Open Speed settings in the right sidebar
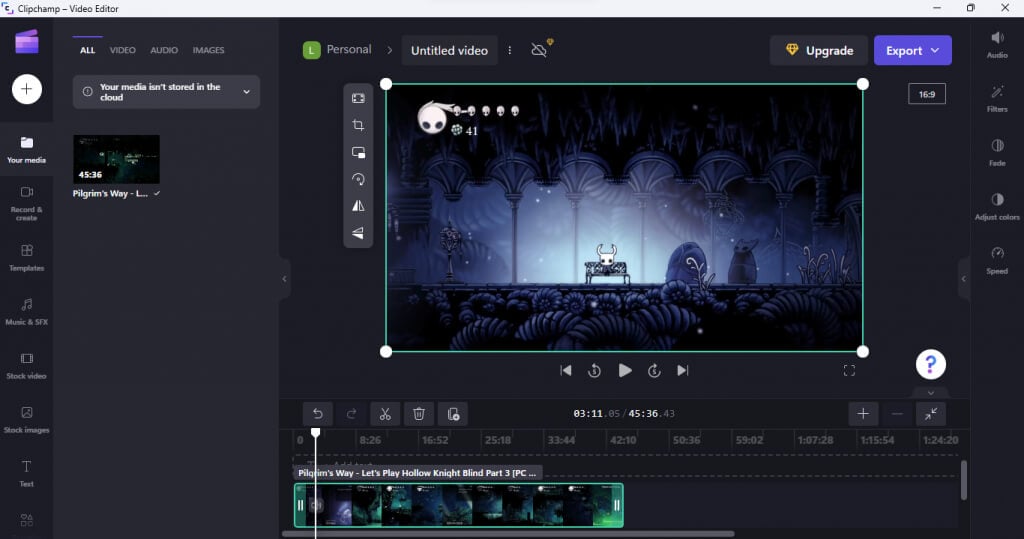The height and width of the screenshot is (539, 1024). coord(996,260)
